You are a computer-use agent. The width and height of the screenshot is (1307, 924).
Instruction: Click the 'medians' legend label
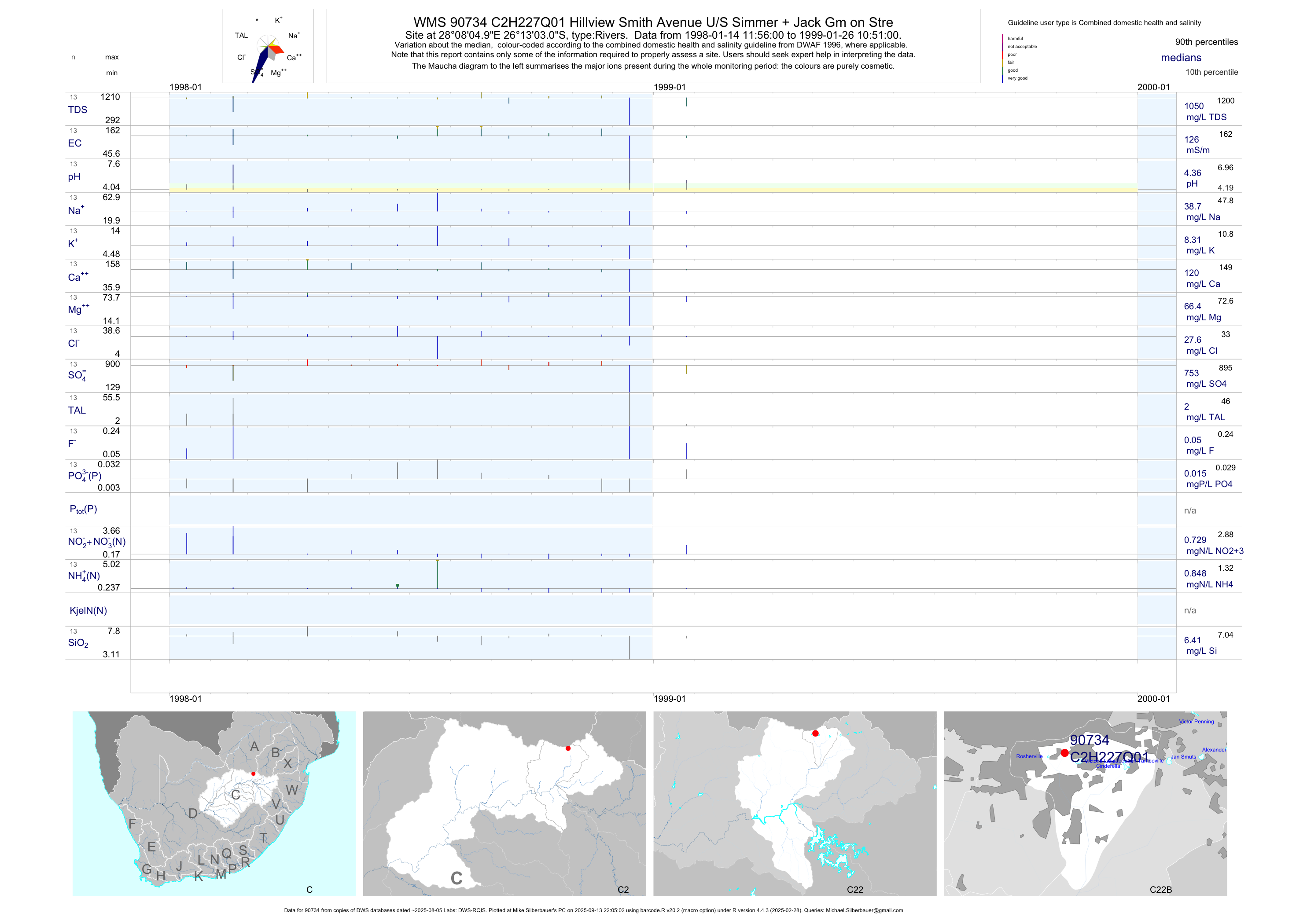click(x=1181, y=58)
